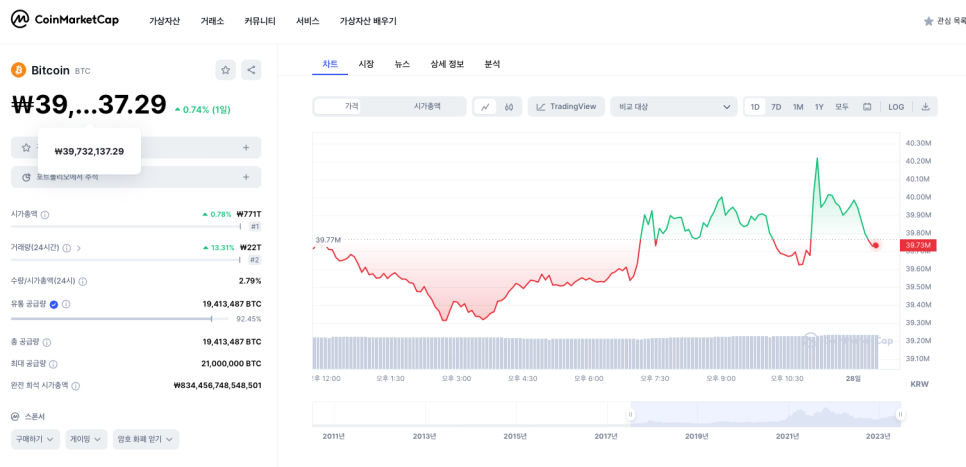Click the watchlist star icon in header

(928, 21)
